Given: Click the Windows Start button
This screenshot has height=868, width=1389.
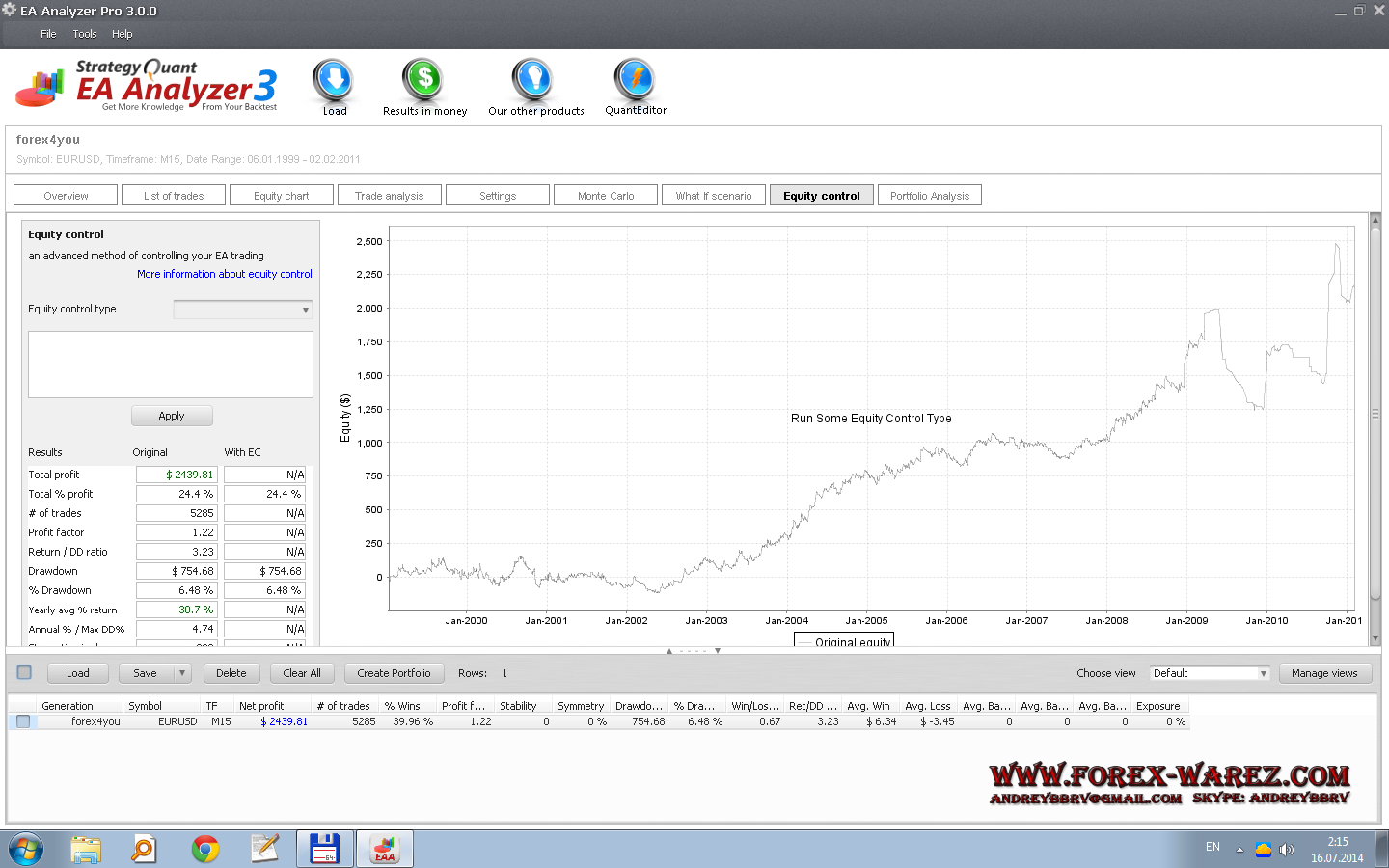Looking at the screenshot, I should coord(26,850).
